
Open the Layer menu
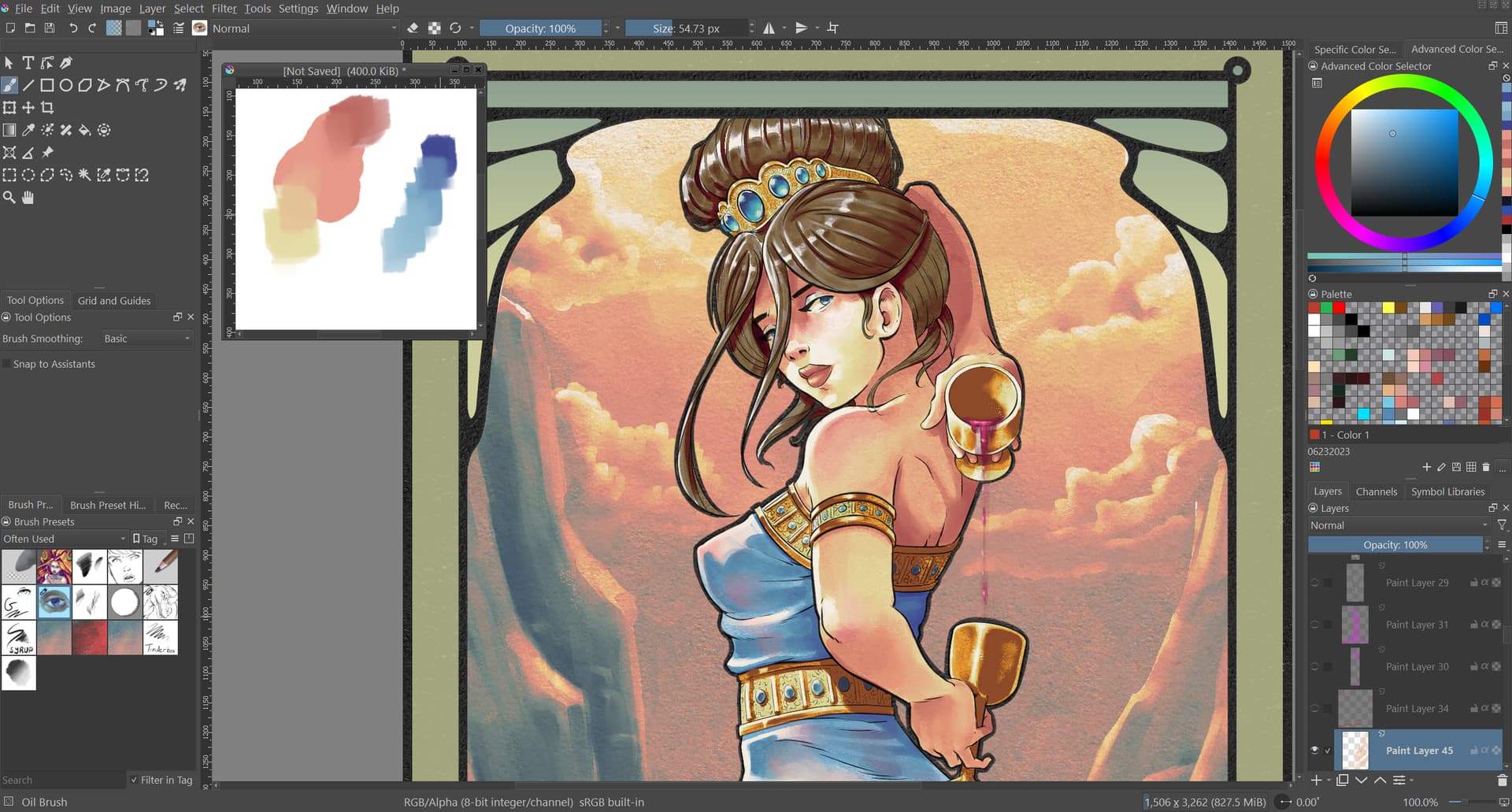152,9
